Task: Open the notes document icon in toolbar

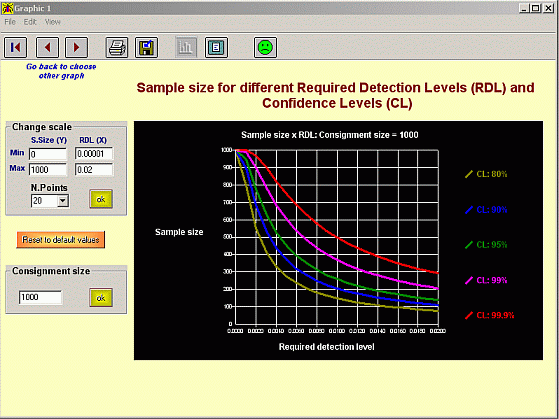Action: (216, 47)
